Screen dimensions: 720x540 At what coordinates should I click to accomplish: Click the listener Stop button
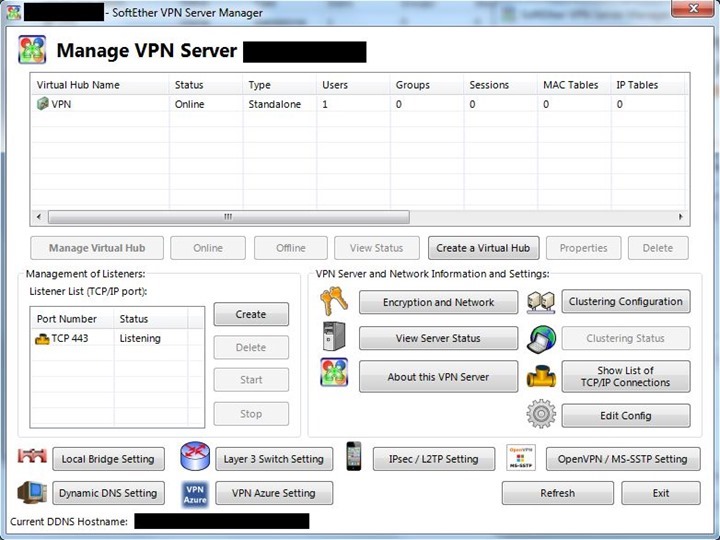click(251, 414)
